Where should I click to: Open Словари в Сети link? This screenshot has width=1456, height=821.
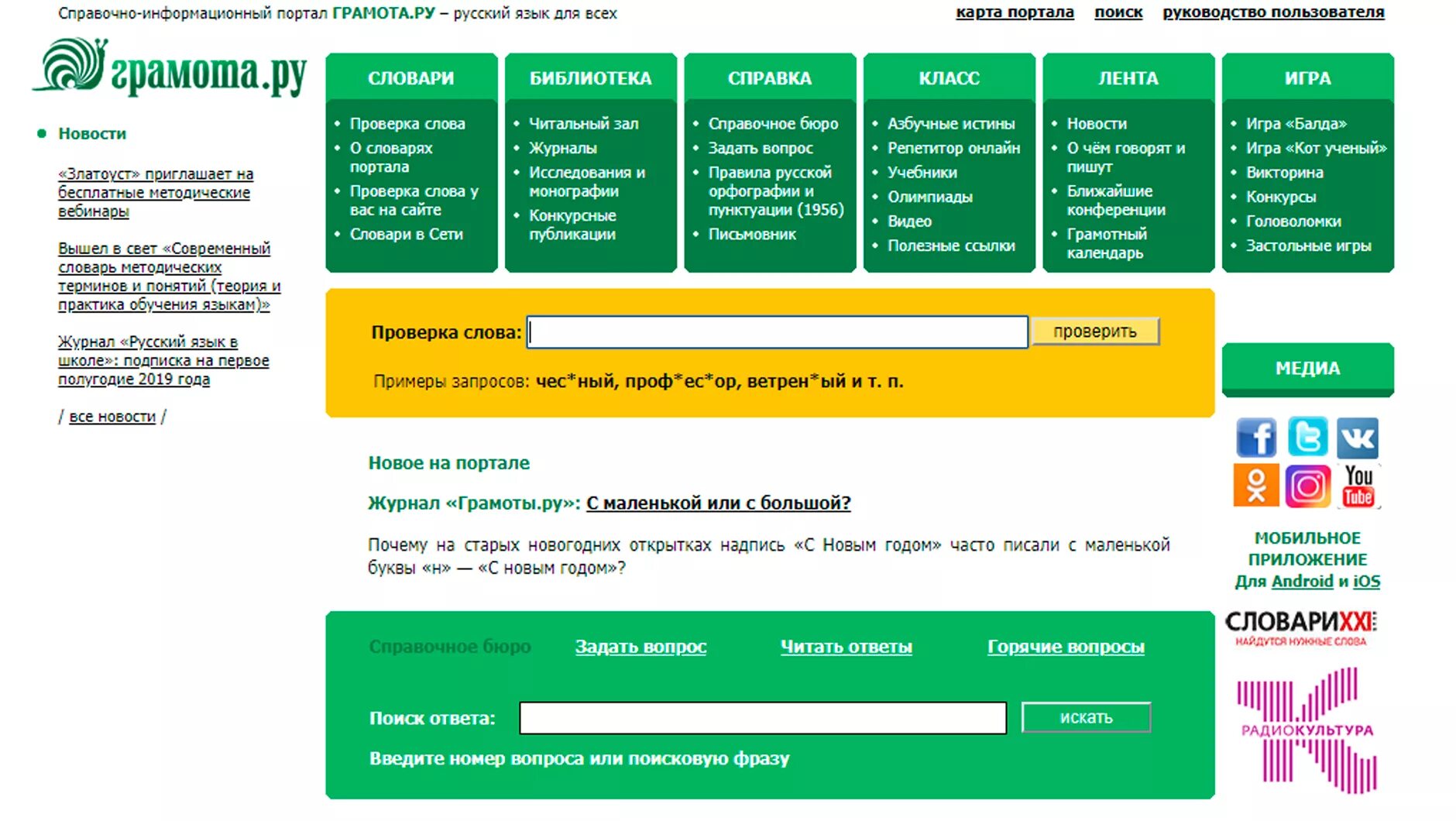point(406,234)
